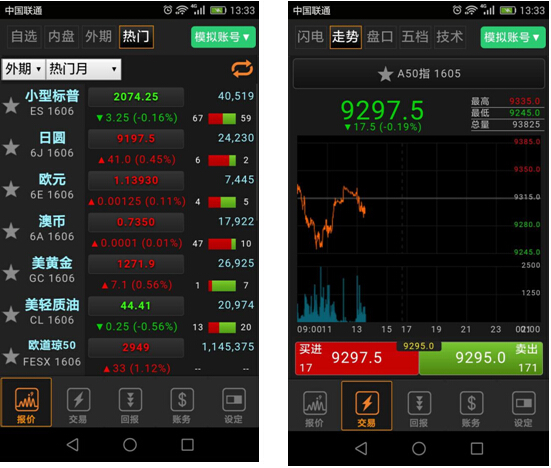Tap the refresh arrows icon on the quotes screen
The height and width of the screenshot is (468, 551).
tap(242, 69)
